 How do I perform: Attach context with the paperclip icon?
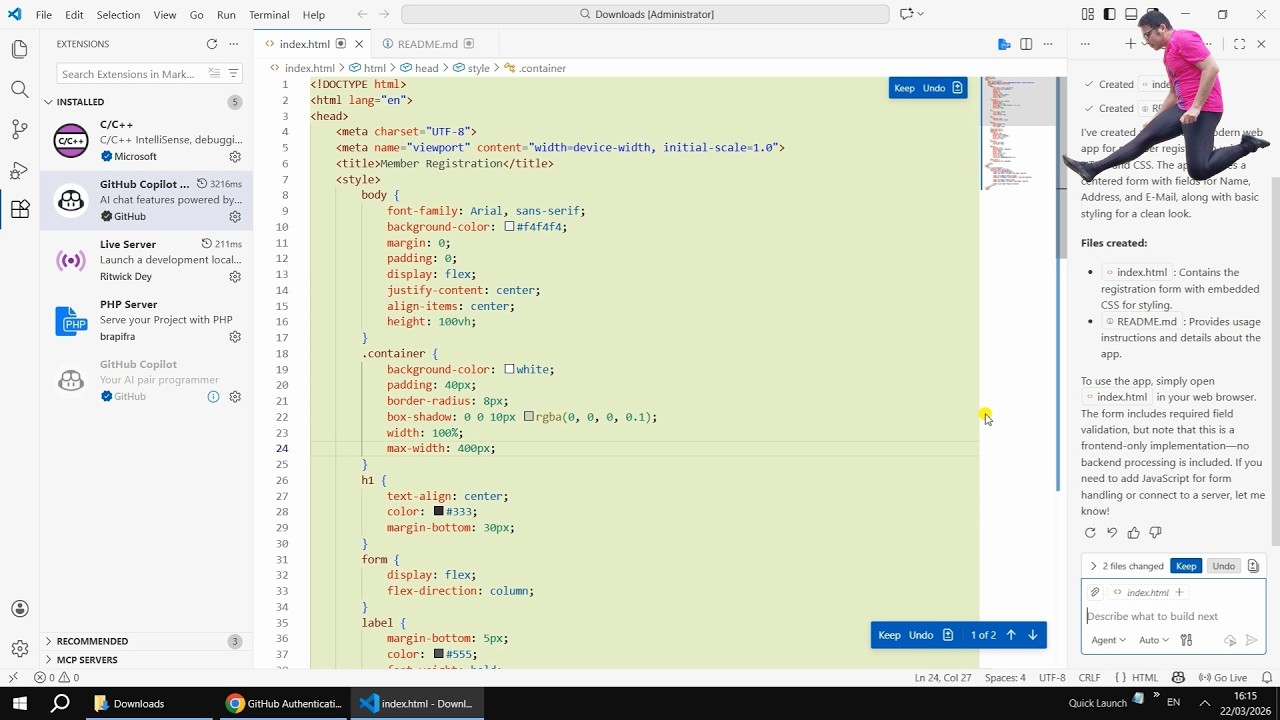click(x=1095, y=592)
